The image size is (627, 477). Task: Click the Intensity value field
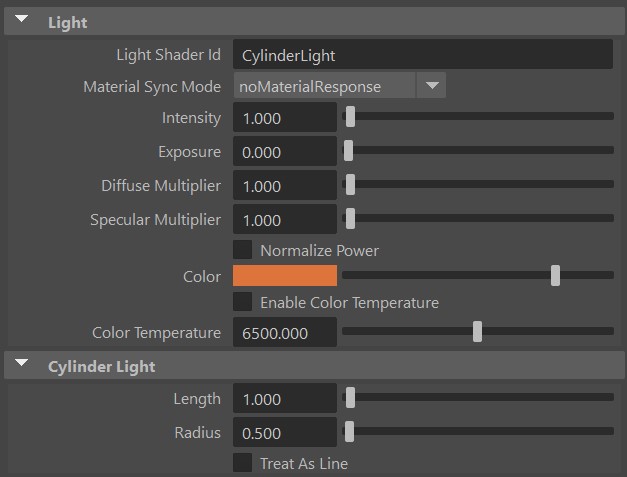pos(284,118)
